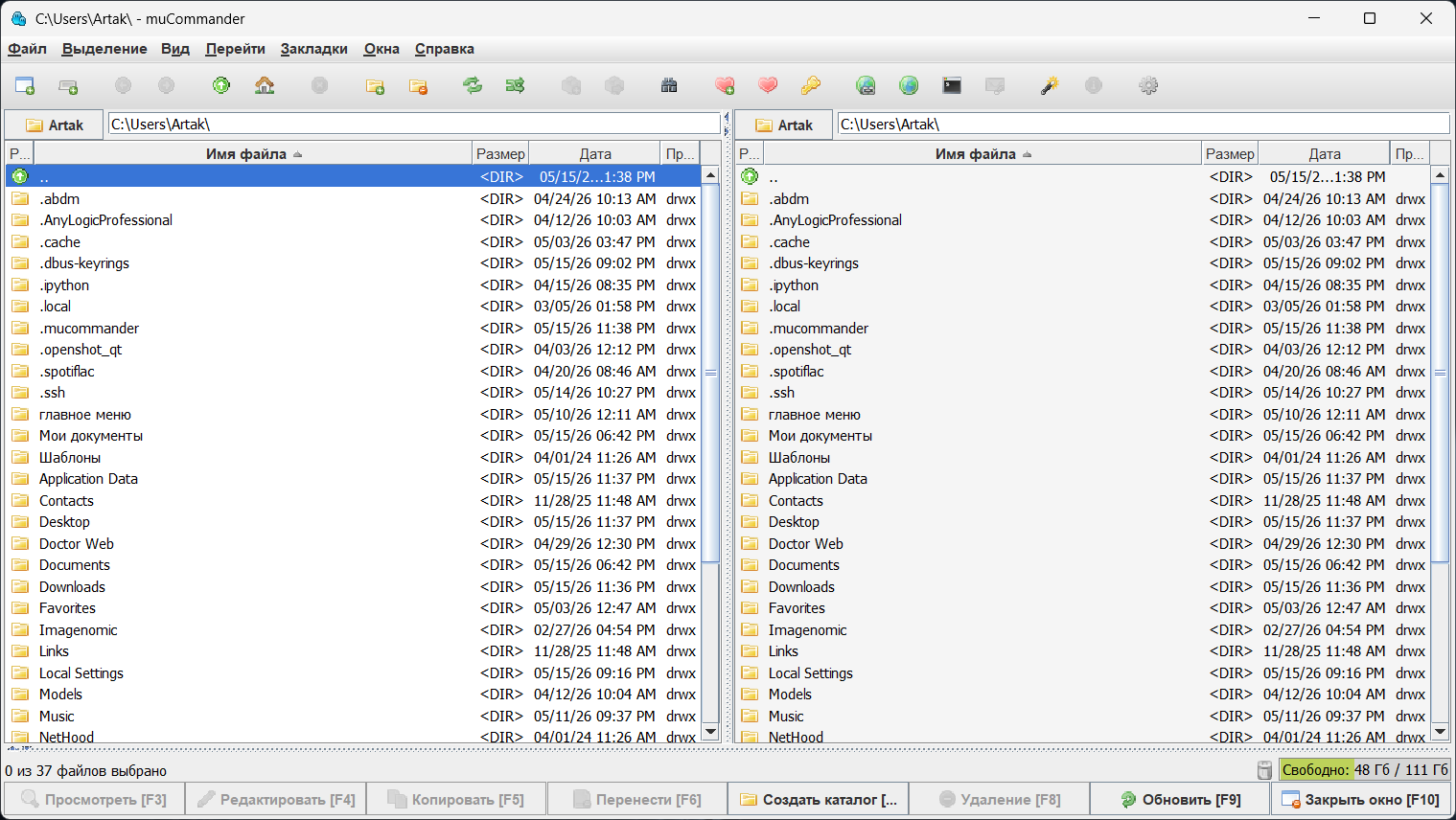Open the left panel Artak drive dropdown
This screenshot has width=1456, height=820.
(x=54, y=125)
